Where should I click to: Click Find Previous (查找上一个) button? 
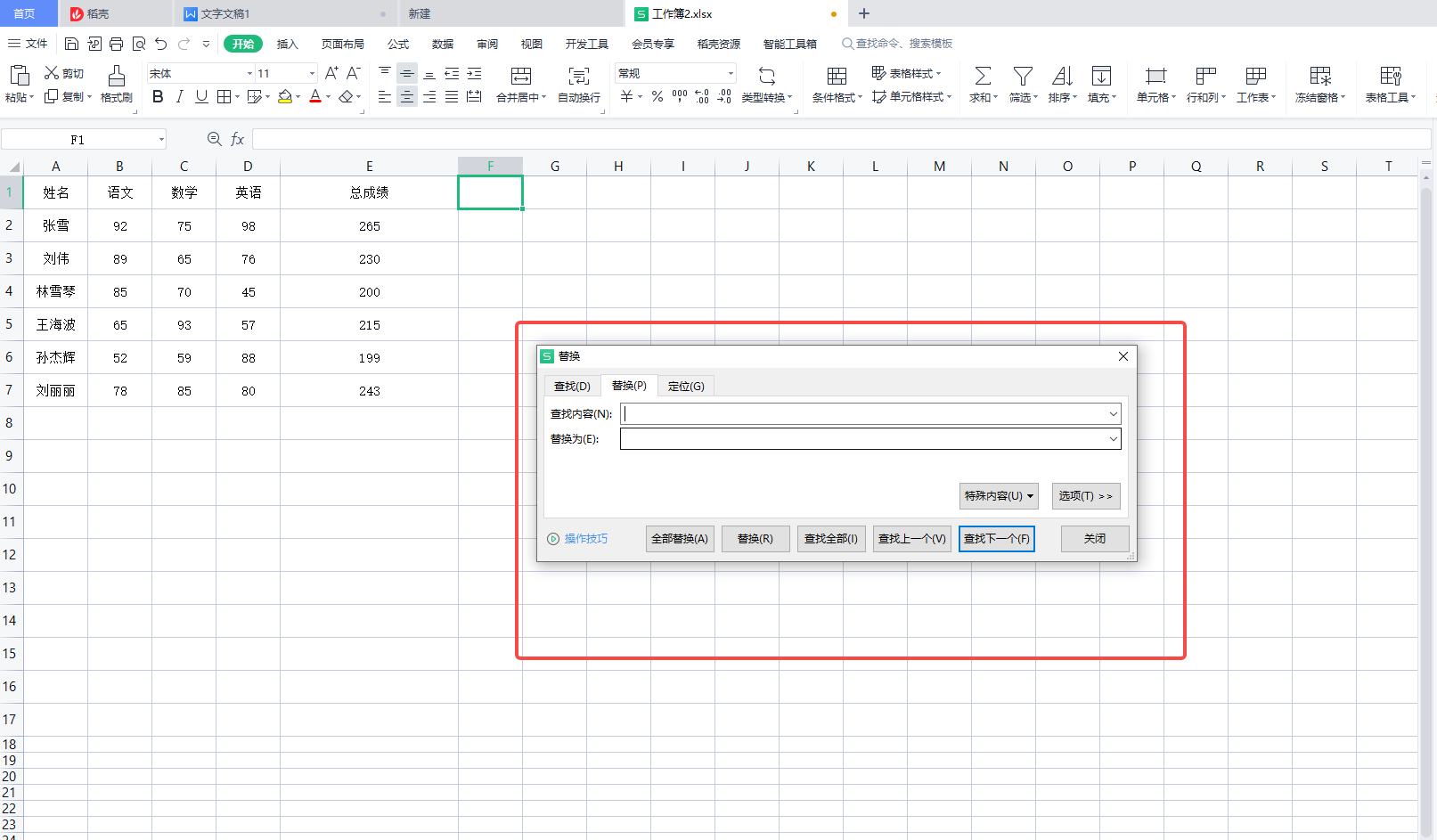[912, 539]
